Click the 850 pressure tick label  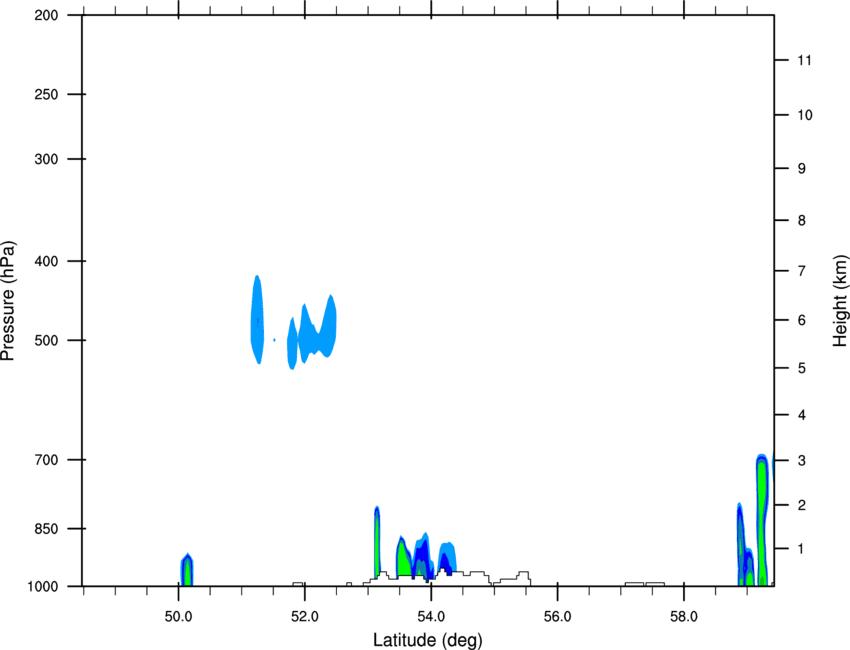(46, 529)
